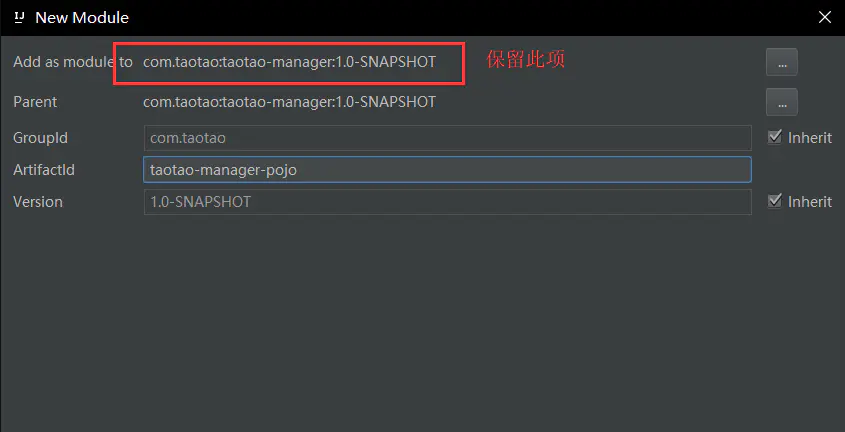Focus the ArtifactId field with taotao-manager-pojo
This screenshot has height=432, width=845.
[447, 170]
